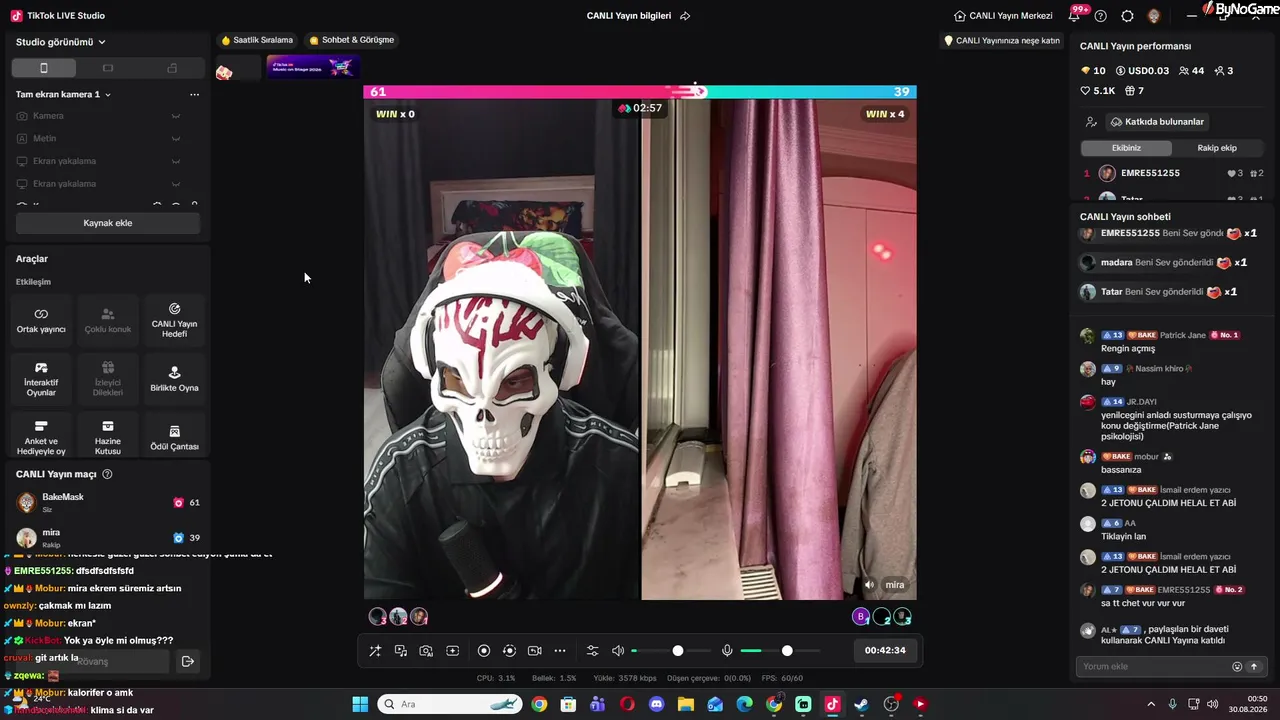
Task: Open the notifications bell
Action: [x=1076, y=15]
